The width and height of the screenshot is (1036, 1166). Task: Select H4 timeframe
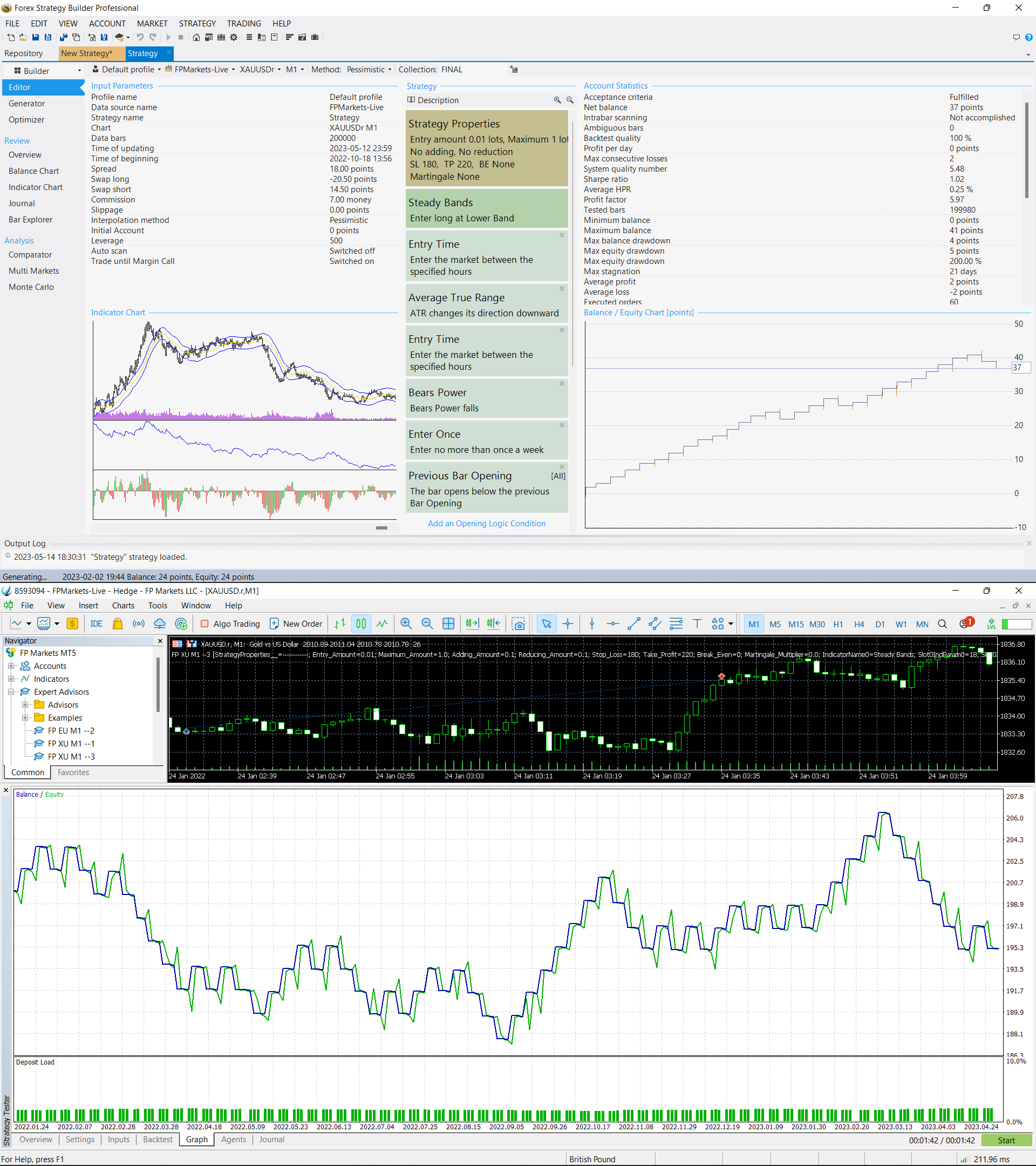pos(859,624)
